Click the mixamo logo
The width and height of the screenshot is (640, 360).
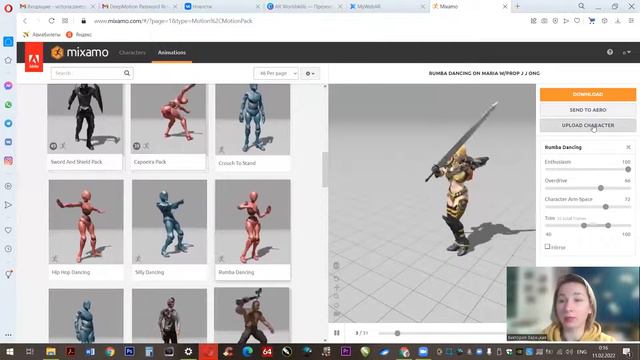click(x=80, y=52)
